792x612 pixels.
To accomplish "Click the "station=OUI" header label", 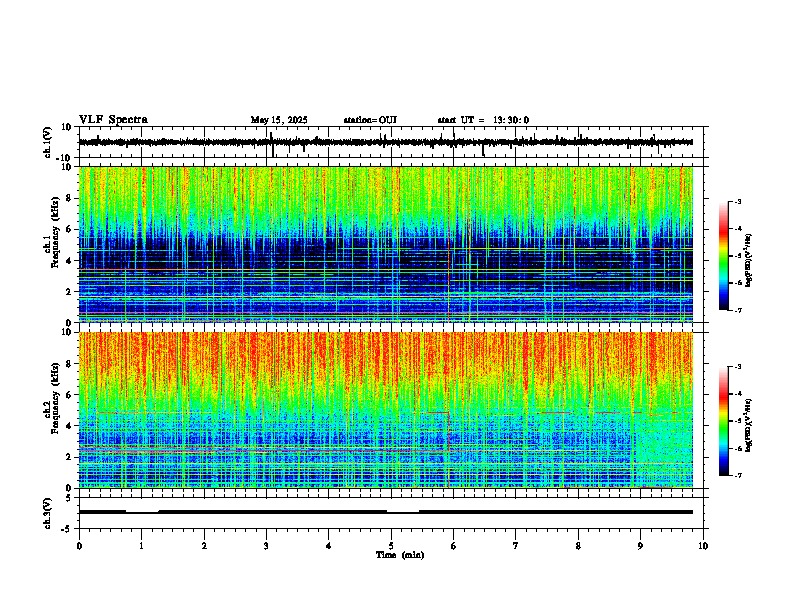I will 370,120.
